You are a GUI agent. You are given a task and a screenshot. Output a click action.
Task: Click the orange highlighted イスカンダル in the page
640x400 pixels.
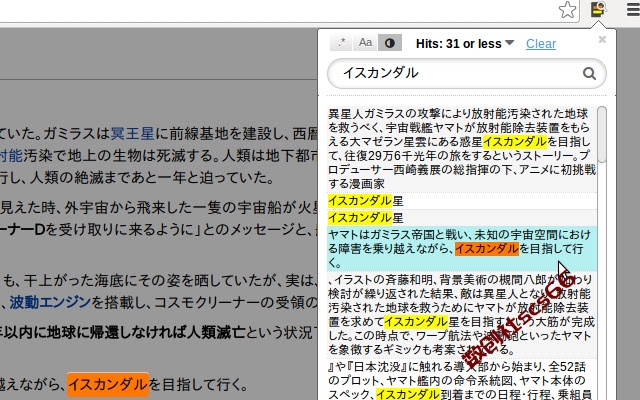[x=108, y=384]
